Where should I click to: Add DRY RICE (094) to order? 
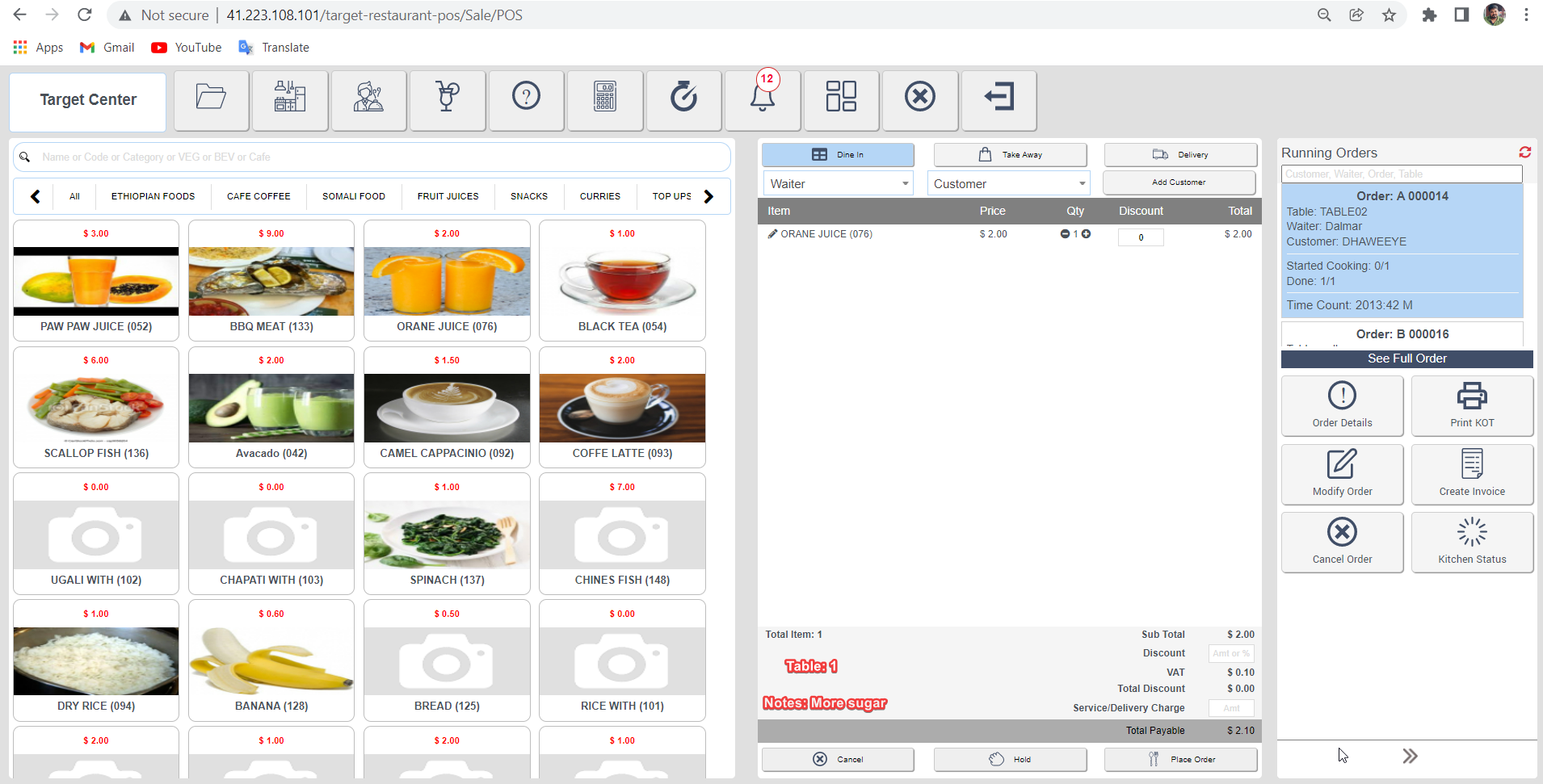[96, 660]
